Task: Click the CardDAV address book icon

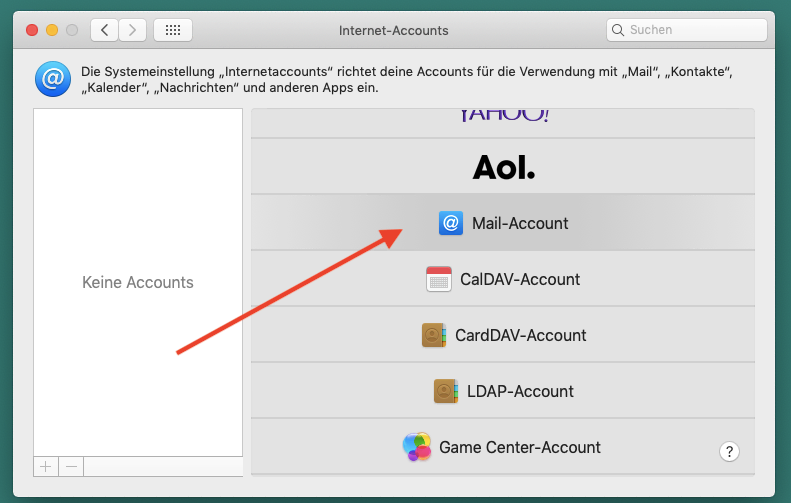Action: click(x=434, y=336)
